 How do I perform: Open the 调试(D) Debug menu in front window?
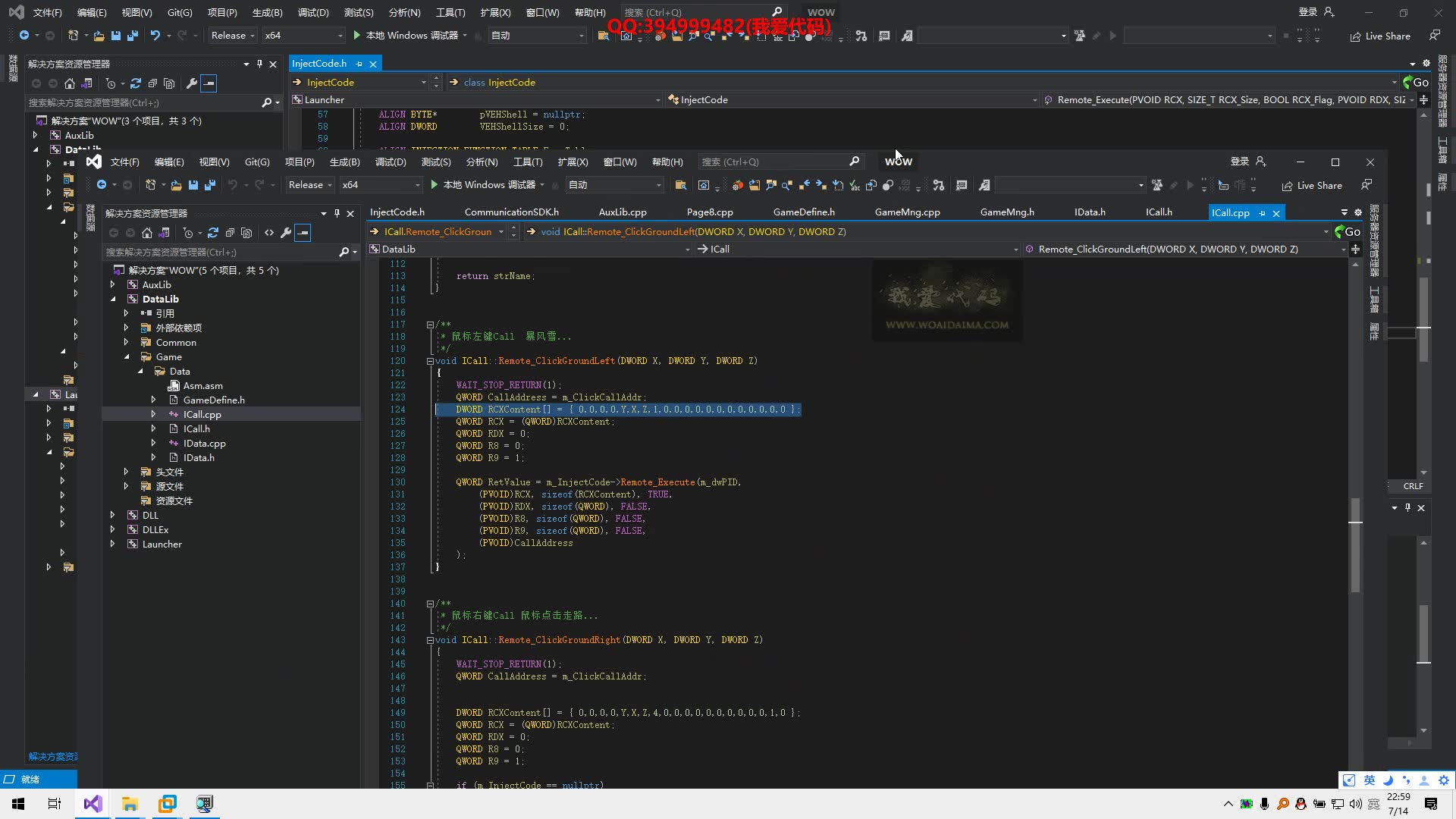390,162
